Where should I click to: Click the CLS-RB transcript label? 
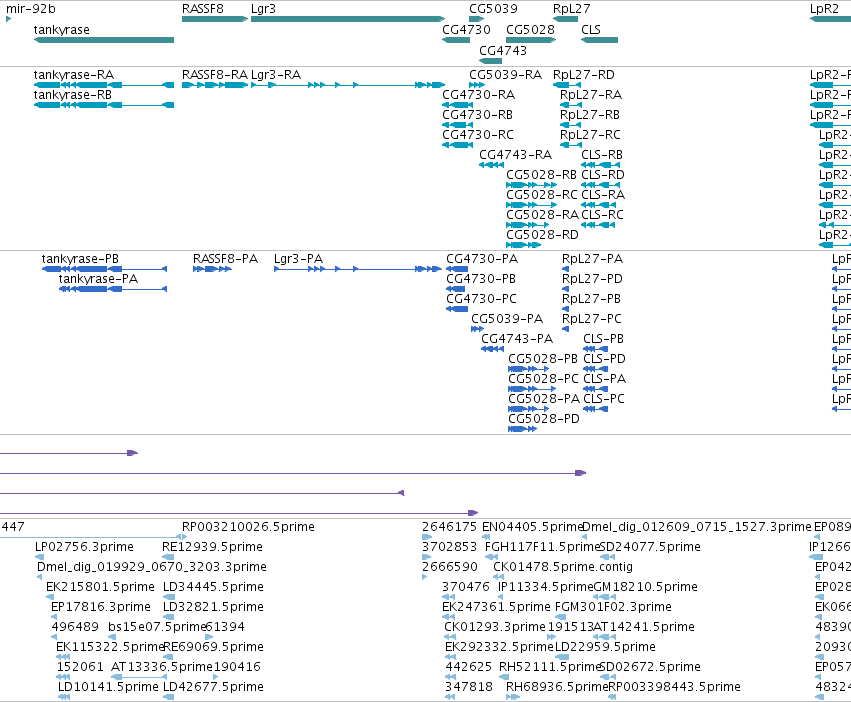pos(602,155)
